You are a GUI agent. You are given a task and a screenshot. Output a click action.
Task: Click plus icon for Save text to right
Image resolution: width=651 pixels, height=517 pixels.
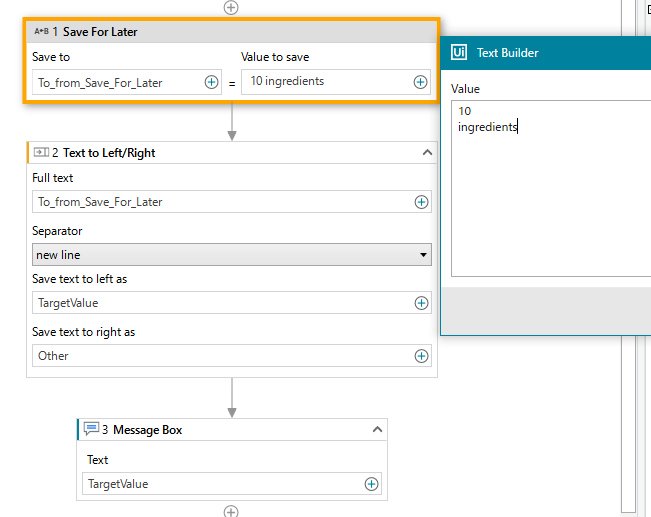tap(422, 355)
